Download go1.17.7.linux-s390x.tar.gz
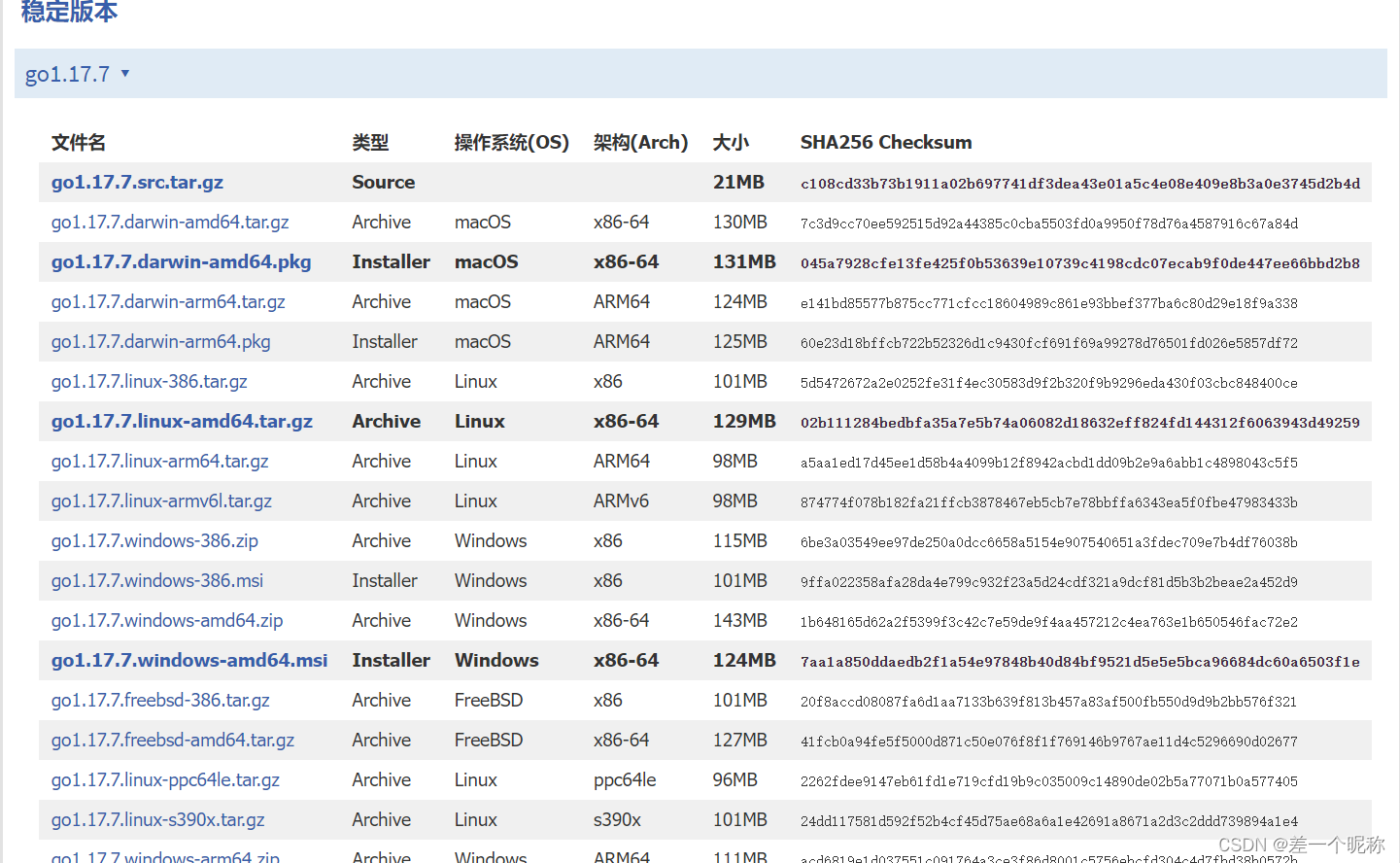The height and width of the screenshot is (863, 1400). (x=157, y=820)
